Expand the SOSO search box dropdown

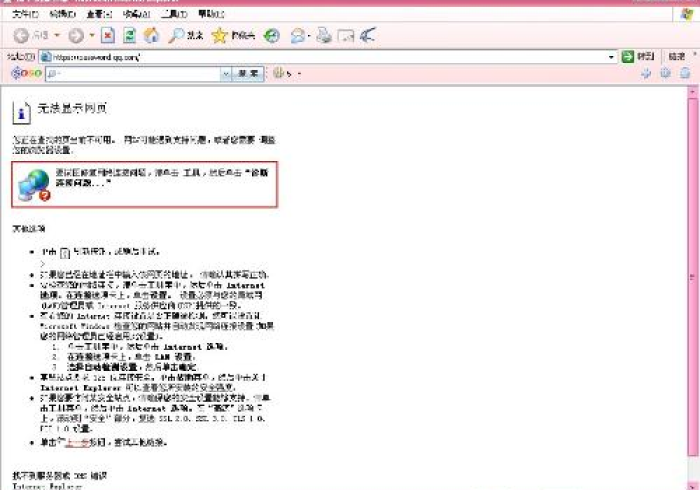pos(227,74)
